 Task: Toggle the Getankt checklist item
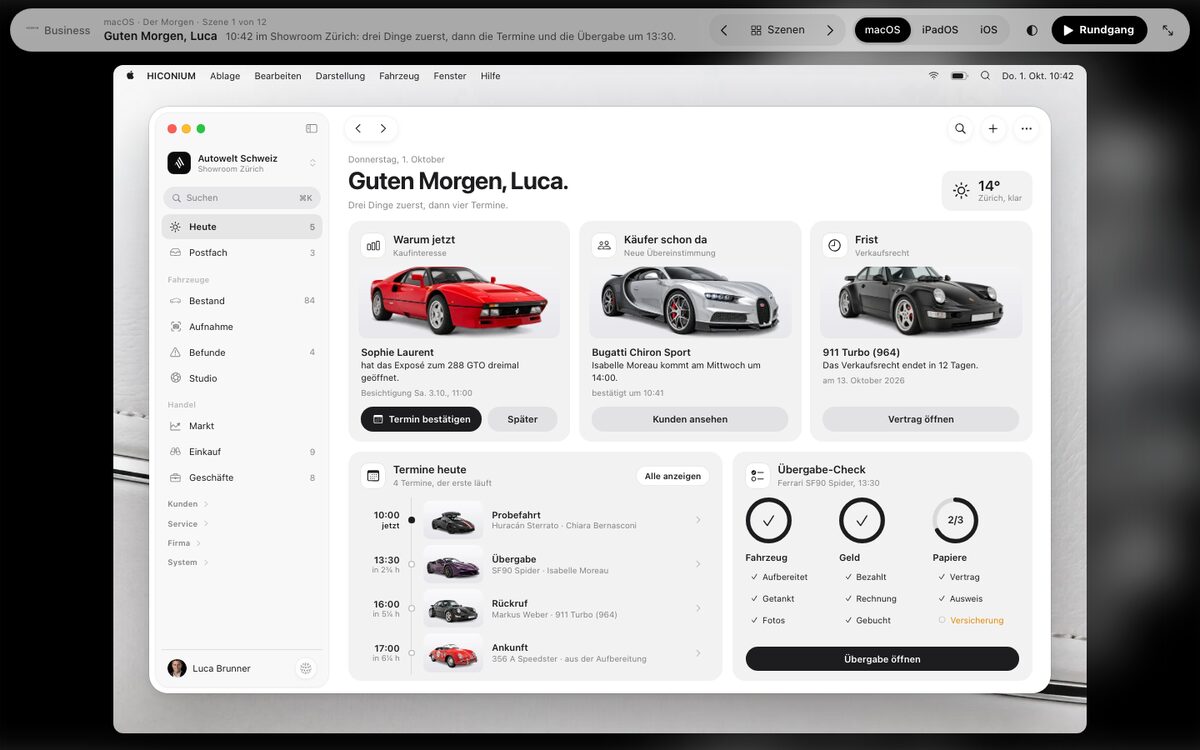coord(773,599)
